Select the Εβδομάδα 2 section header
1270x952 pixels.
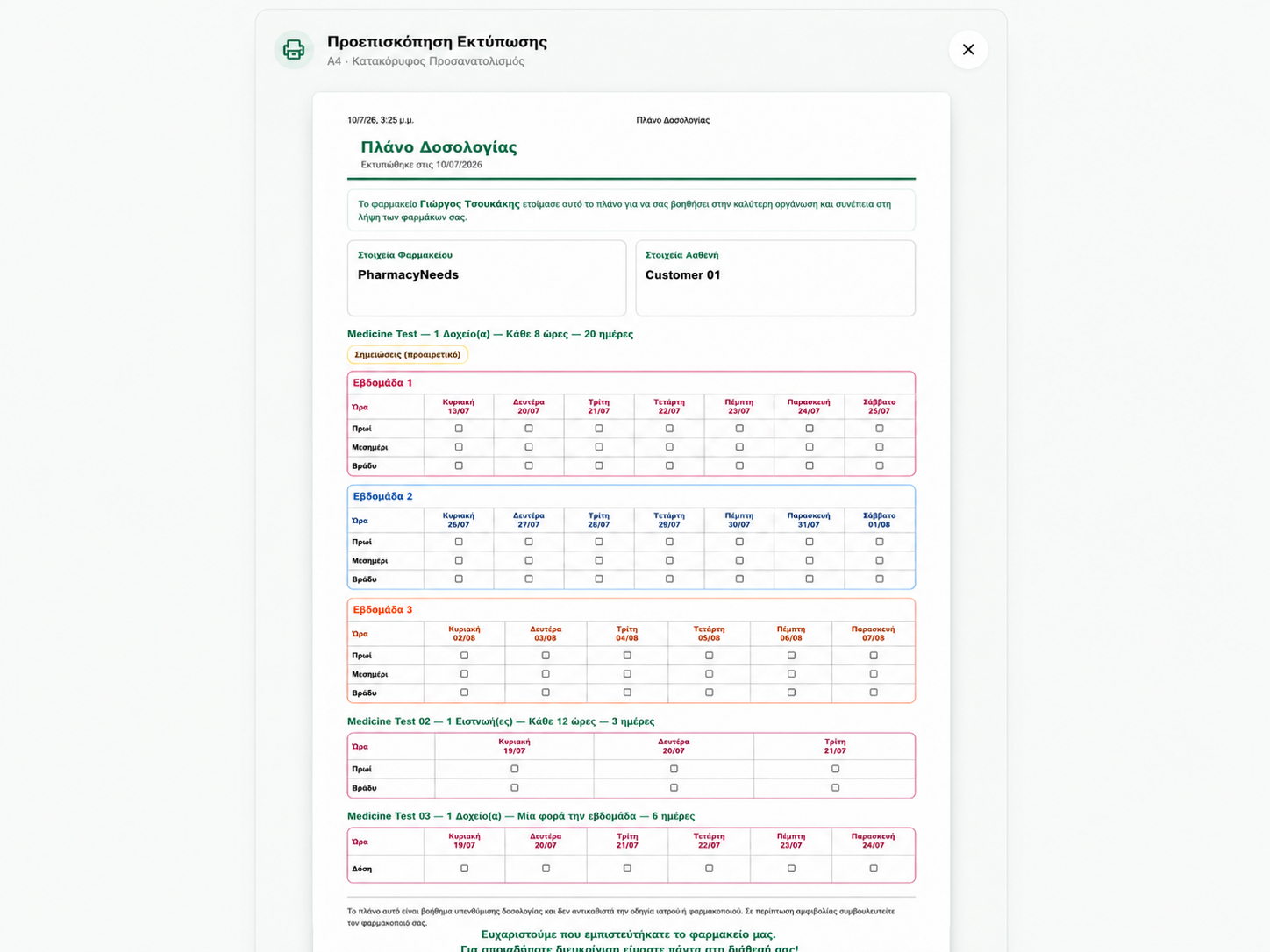382,496
